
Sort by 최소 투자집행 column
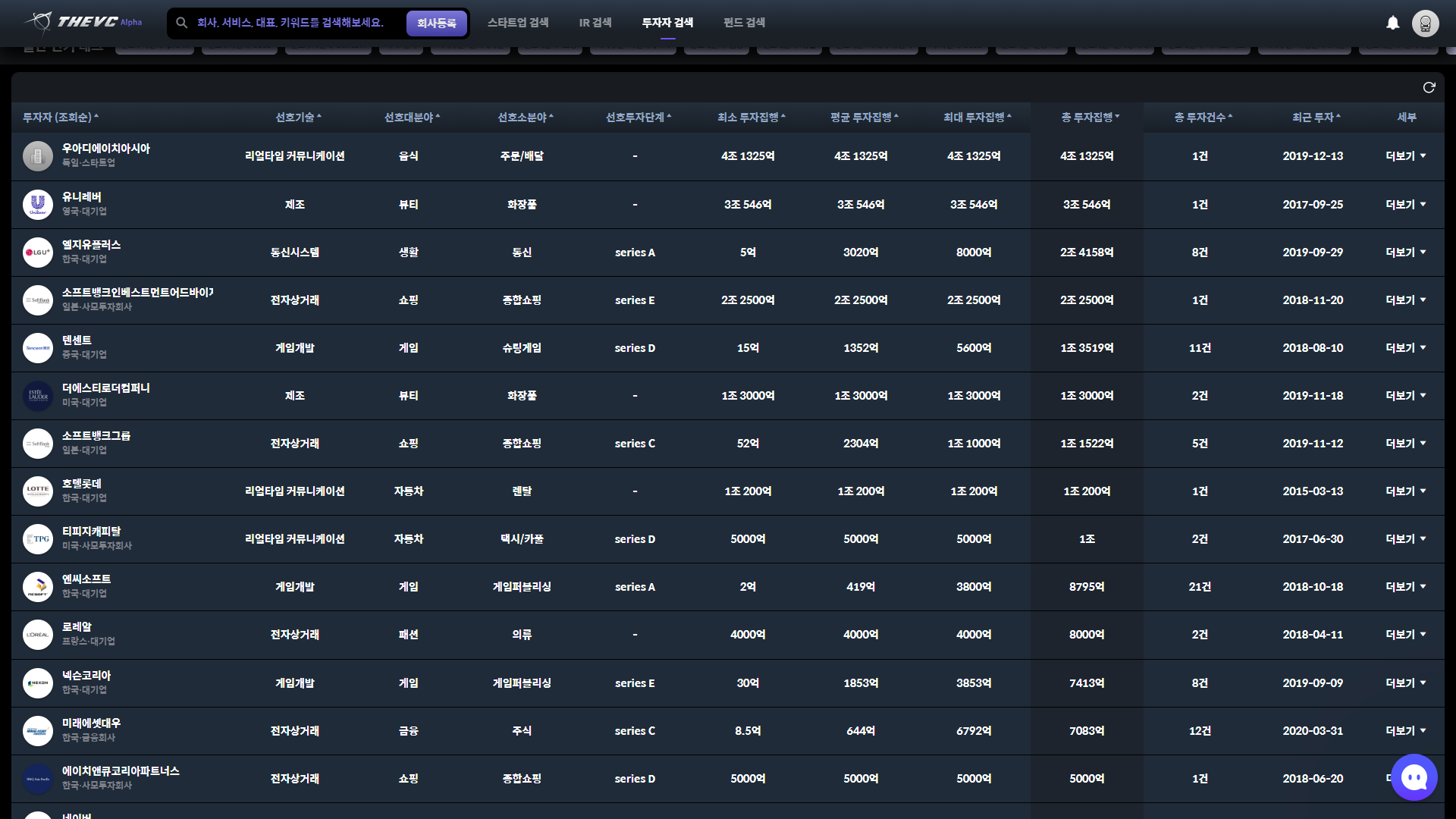pyautogui.click(x=751, y=118)
